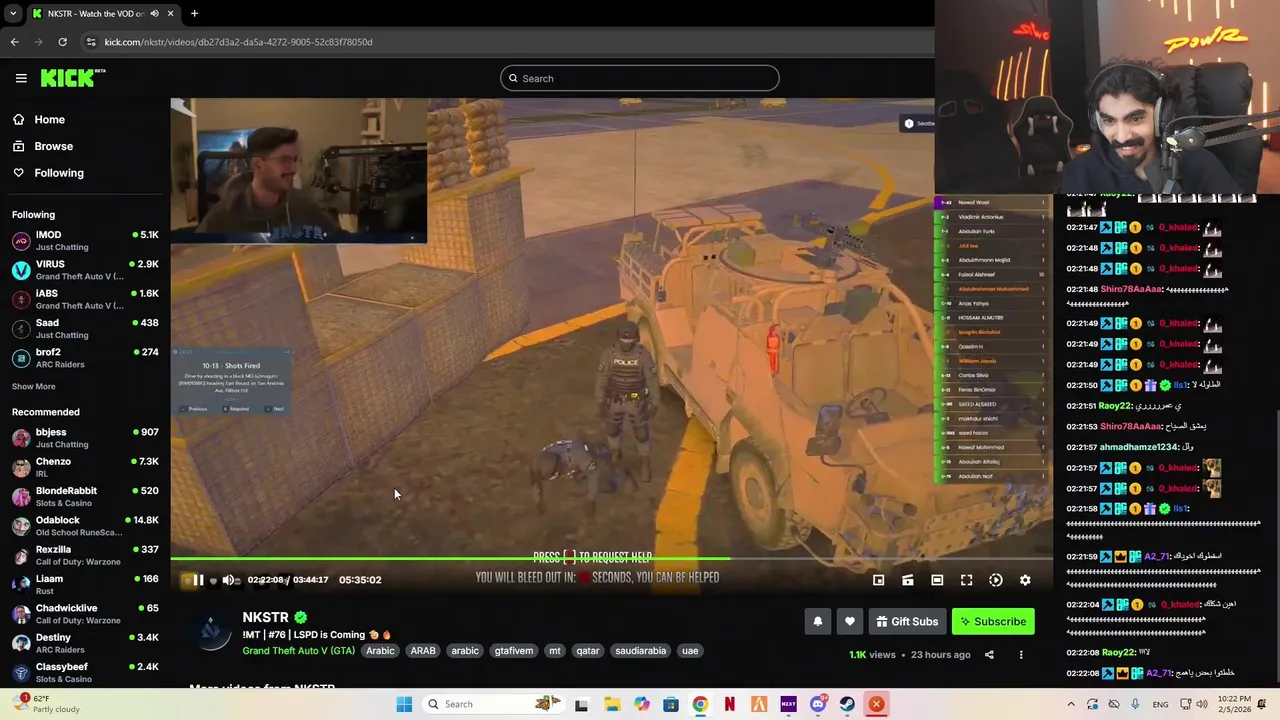Go to Home in sidebar

click(x=85, y=120)
